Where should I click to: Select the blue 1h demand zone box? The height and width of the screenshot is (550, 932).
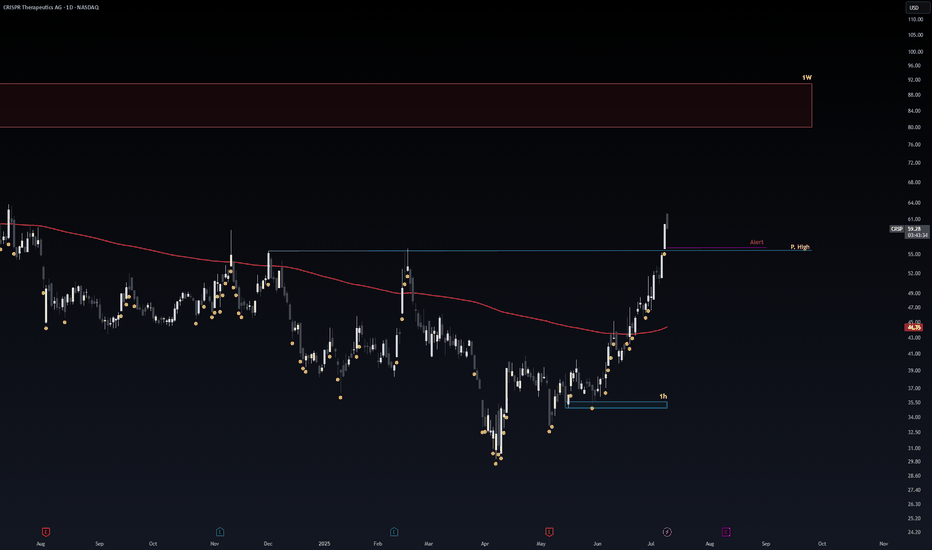tap(616, 405)
